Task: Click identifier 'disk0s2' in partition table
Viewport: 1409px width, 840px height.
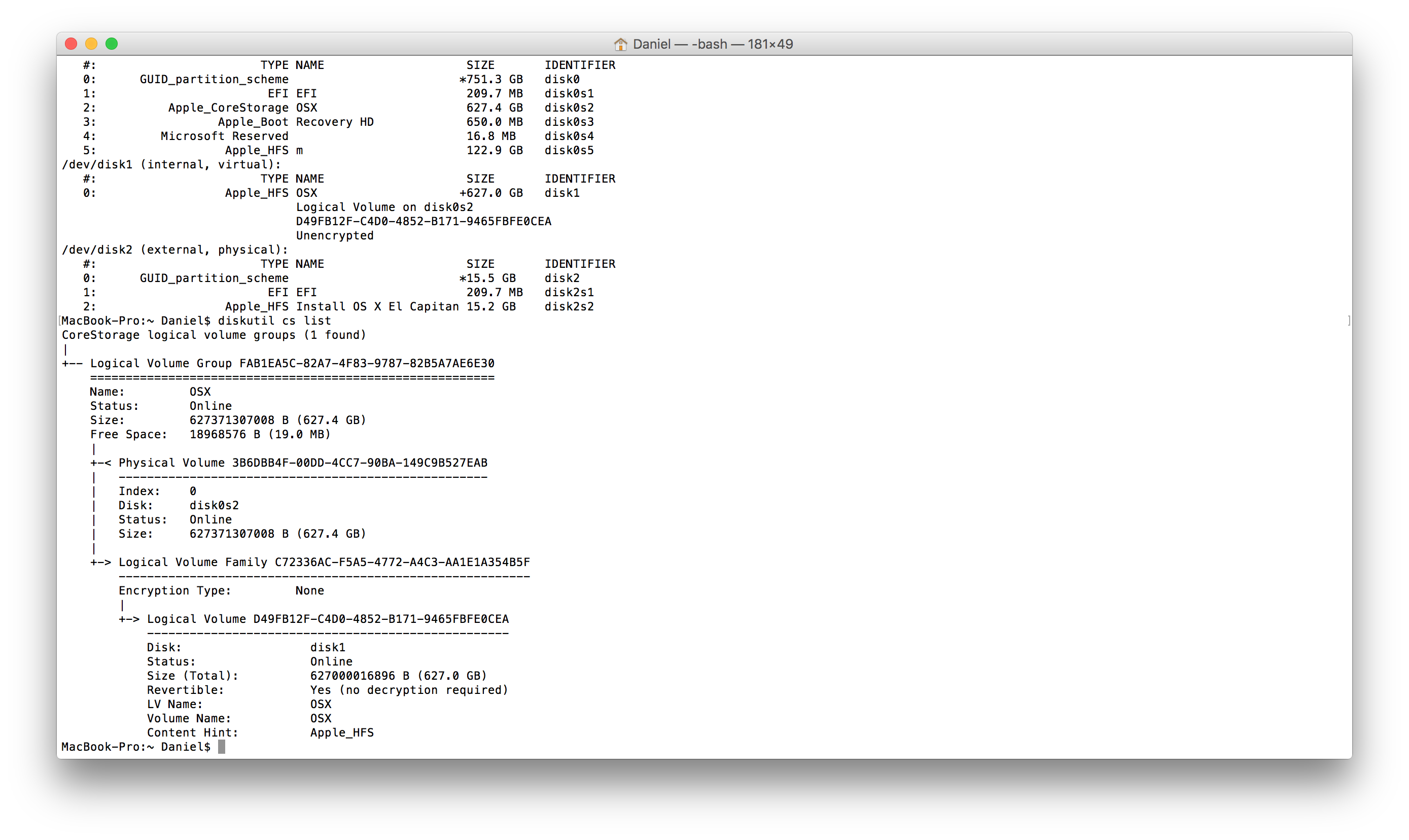Action: click(x=569, y=108)
